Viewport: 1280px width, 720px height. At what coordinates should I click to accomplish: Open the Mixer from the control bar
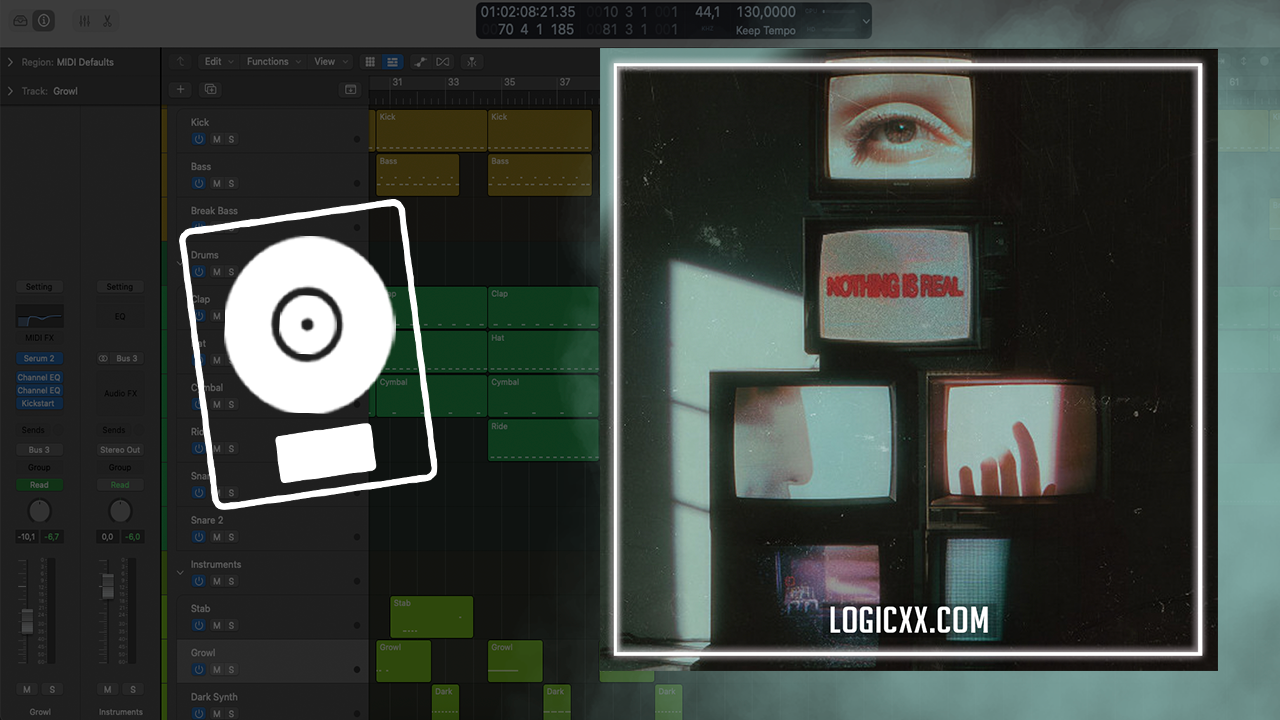click(85, 21)
